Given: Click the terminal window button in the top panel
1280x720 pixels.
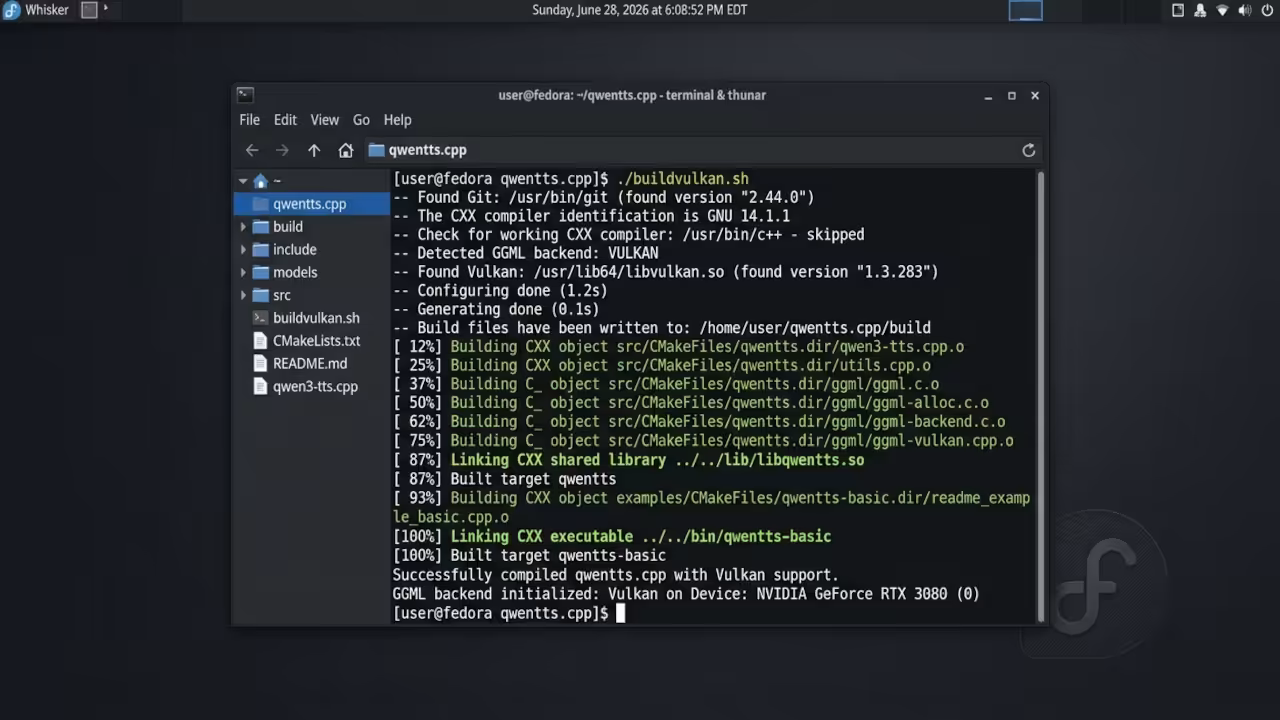Looking at the screenshot, I should [89, 10].
